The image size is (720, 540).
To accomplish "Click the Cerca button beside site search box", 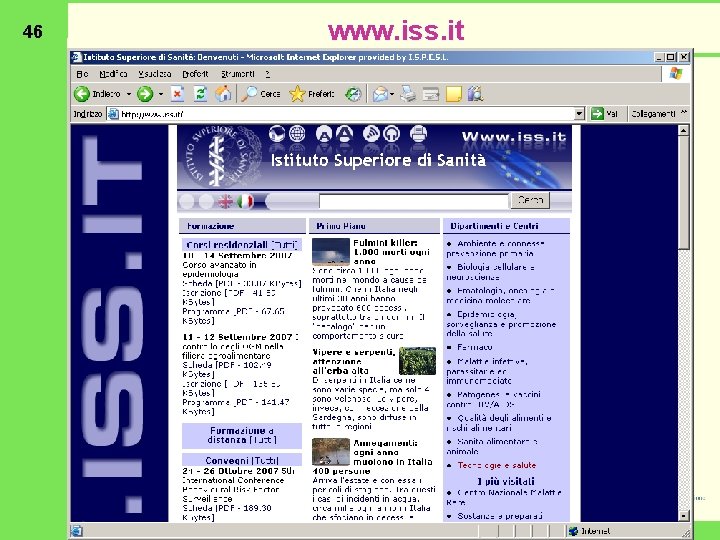I will 530,200.
